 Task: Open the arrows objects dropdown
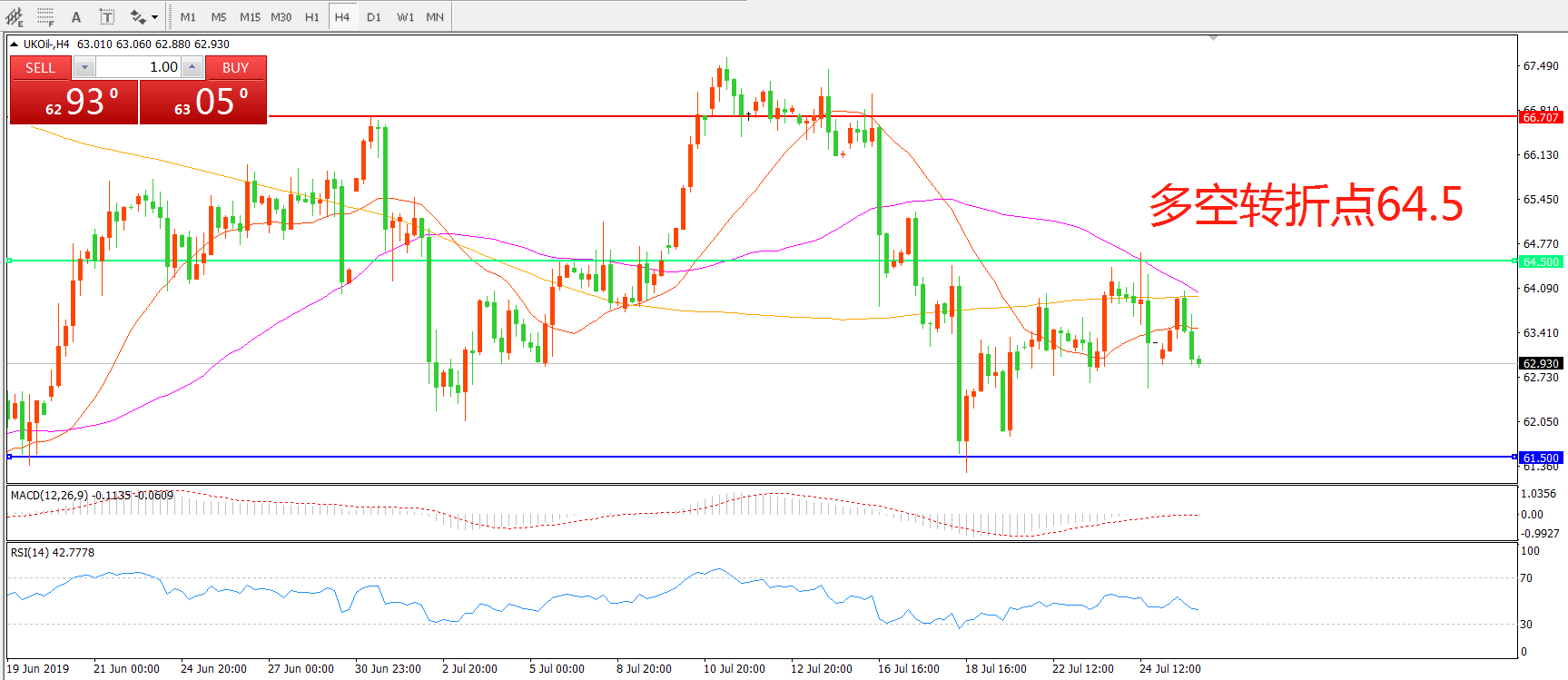pyautogui.click(x=154, y=17)
